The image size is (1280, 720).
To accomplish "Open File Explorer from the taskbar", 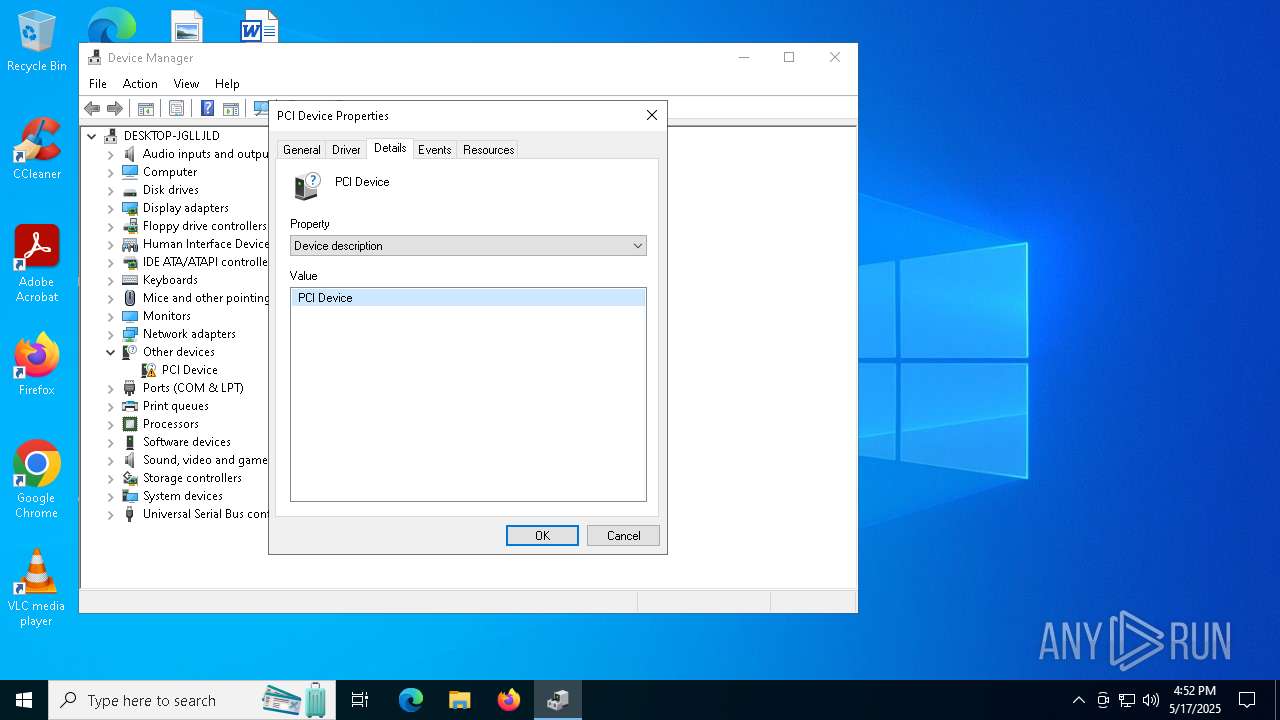I will tap(460, 700).
